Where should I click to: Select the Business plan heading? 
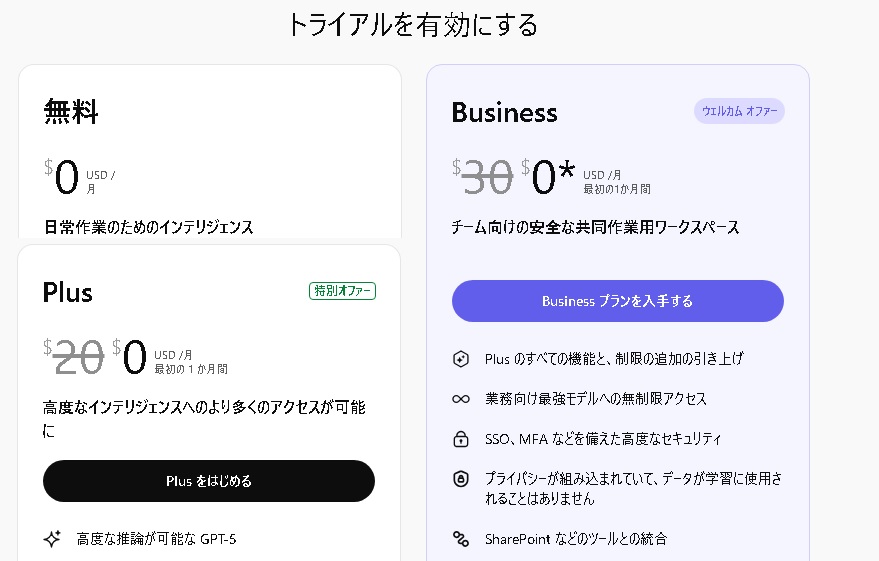point(504,112)
